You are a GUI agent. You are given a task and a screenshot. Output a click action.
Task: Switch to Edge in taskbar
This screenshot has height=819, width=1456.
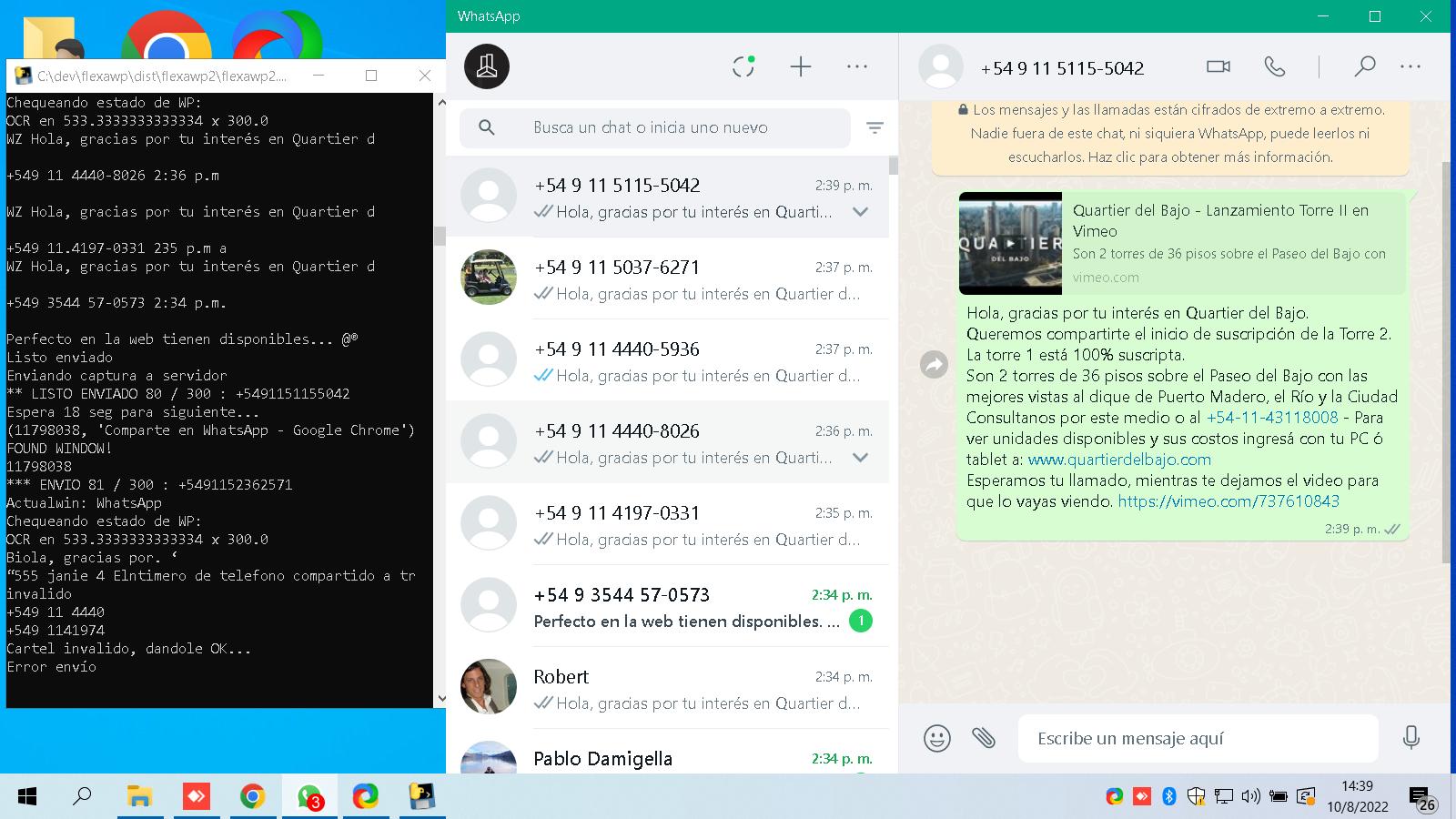click(366, 797)
